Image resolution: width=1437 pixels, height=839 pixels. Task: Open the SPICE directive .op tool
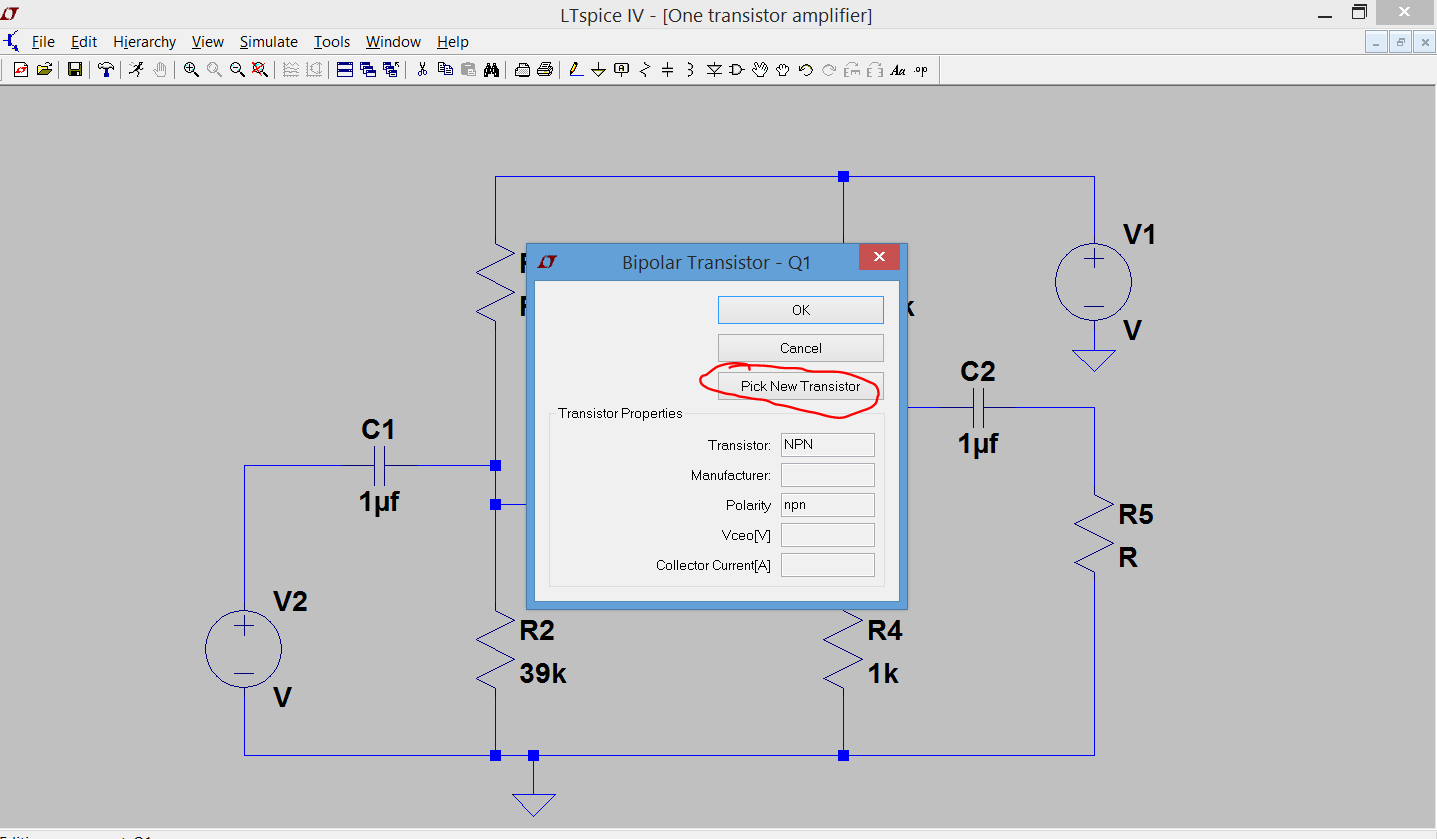(921, 70)
